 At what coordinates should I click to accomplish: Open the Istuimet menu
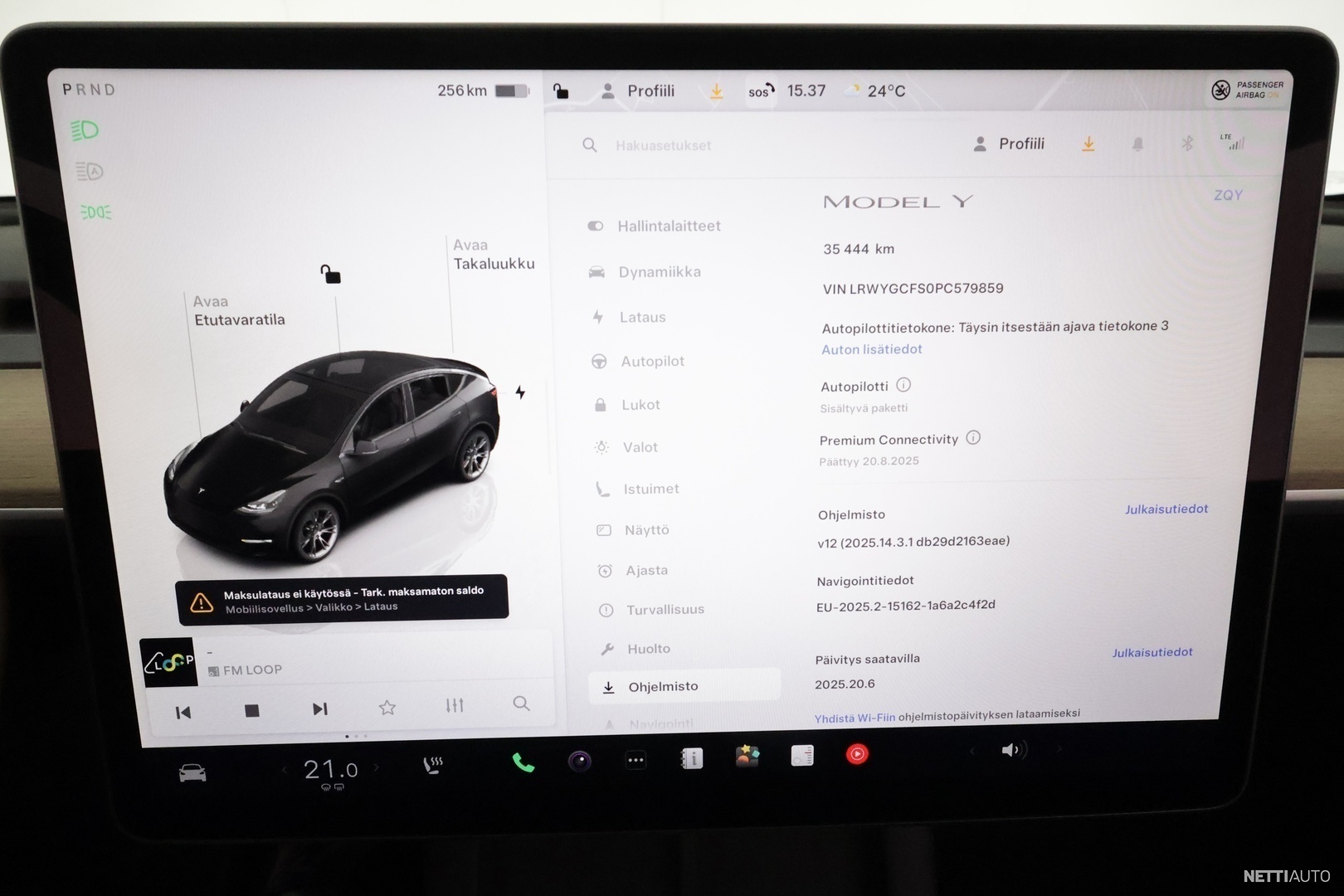637,489
